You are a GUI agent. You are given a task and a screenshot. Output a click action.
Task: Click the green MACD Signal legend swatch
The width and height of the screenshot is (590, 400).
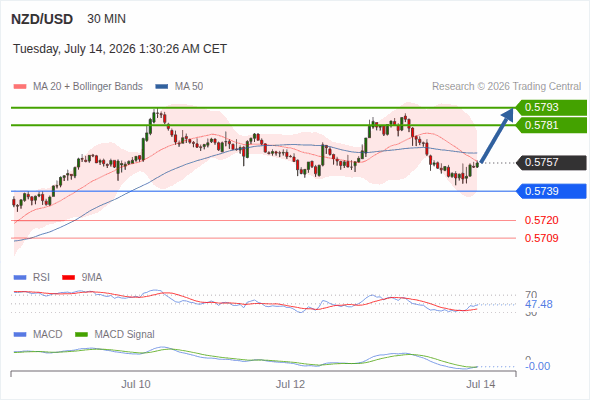[x=81, y=335]
